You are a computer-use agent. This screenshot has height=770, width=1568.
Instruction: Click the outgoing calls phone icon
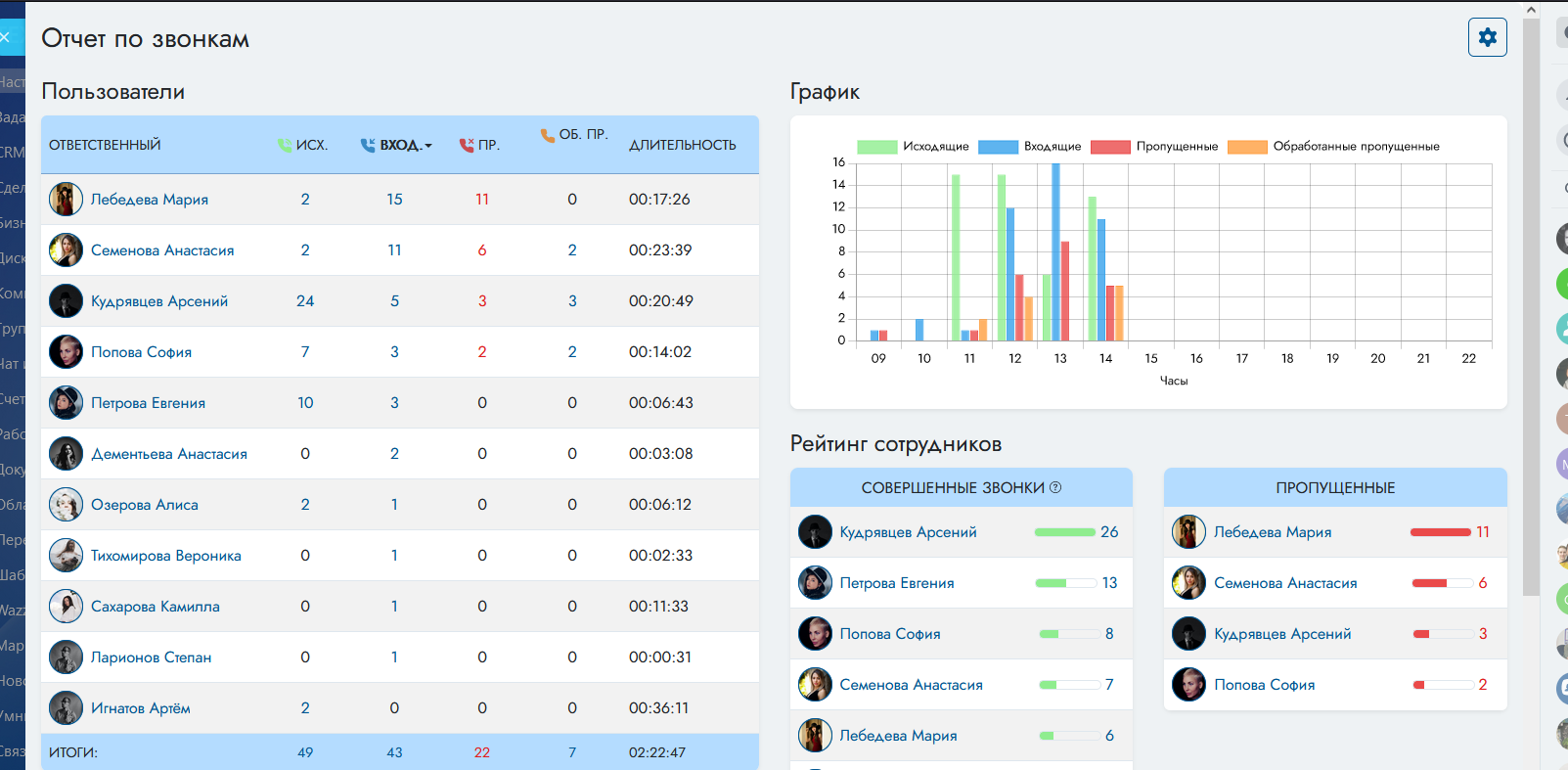coord(285,145)
